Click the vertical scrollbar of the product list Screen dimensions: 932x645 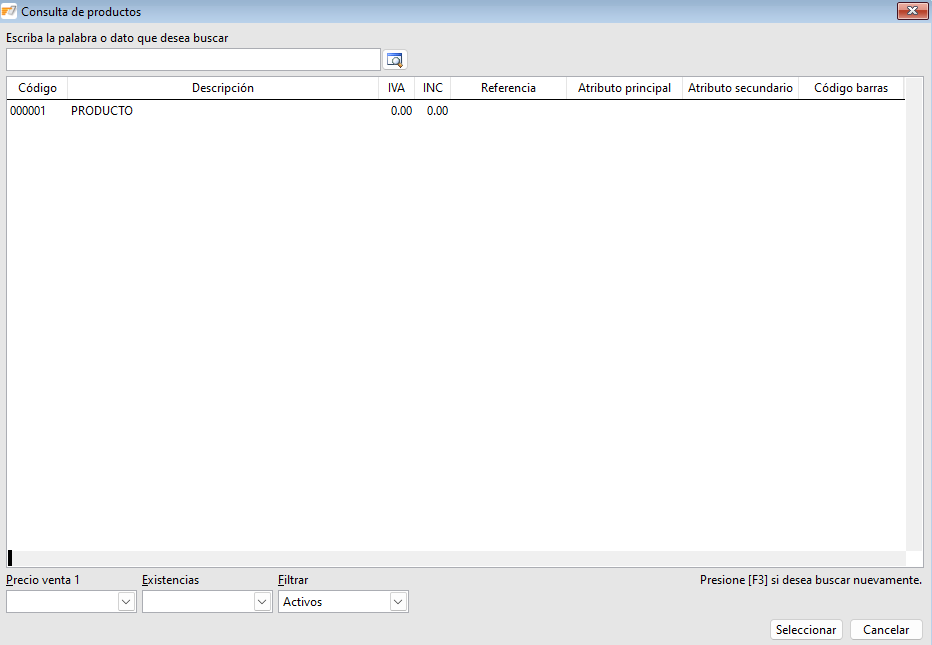pos(914,320)
